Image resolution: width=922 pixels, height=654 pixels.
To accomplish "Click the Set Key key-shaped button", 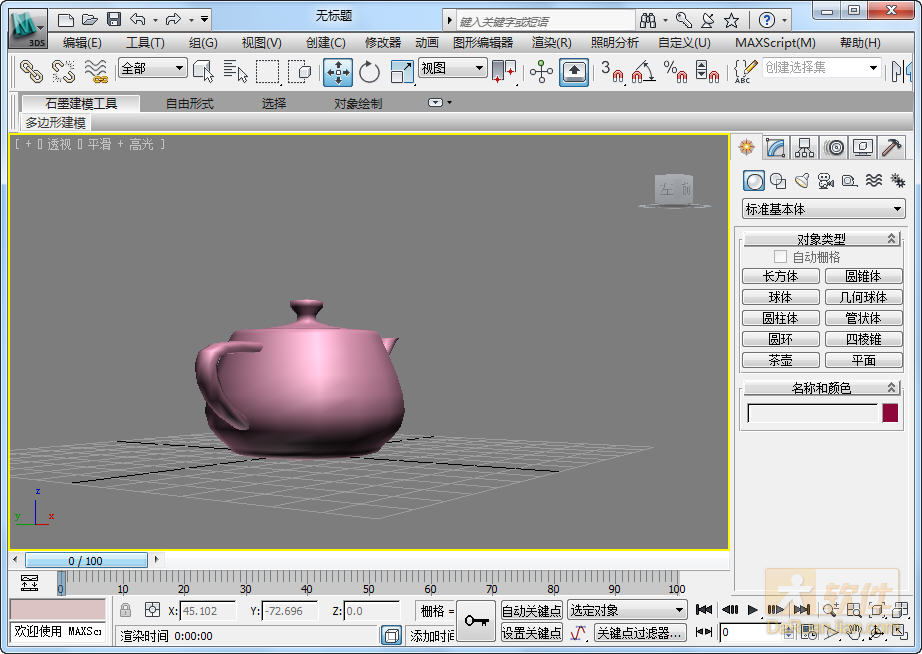I will click(477, 620).
